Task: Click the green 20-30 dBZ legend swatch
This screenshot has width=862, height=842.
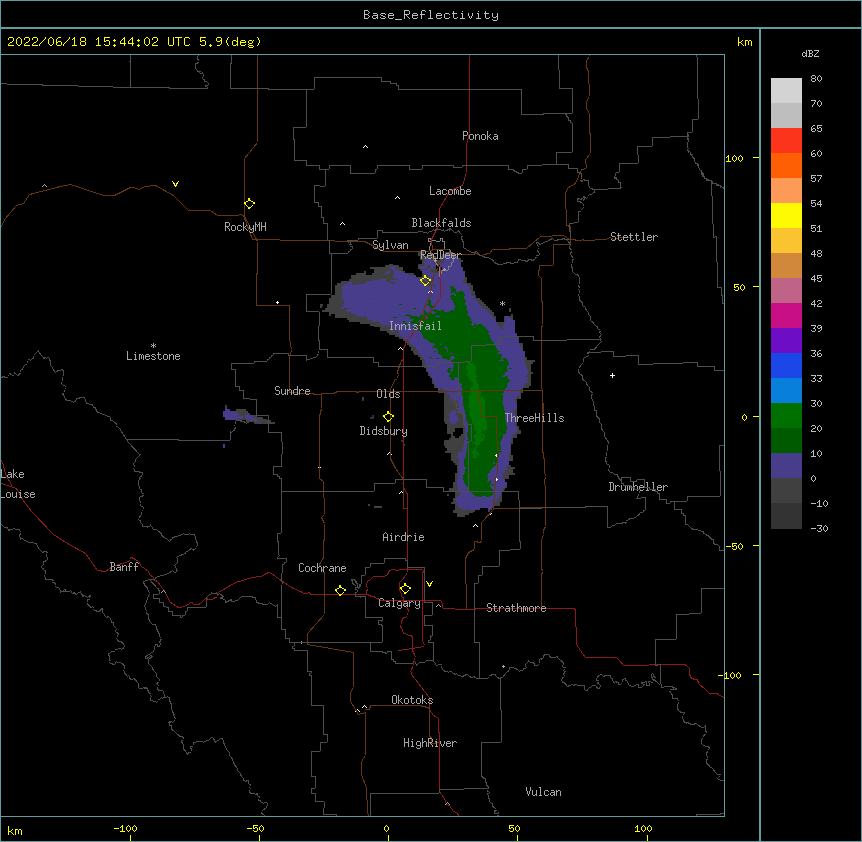Action: click(786, 416)
